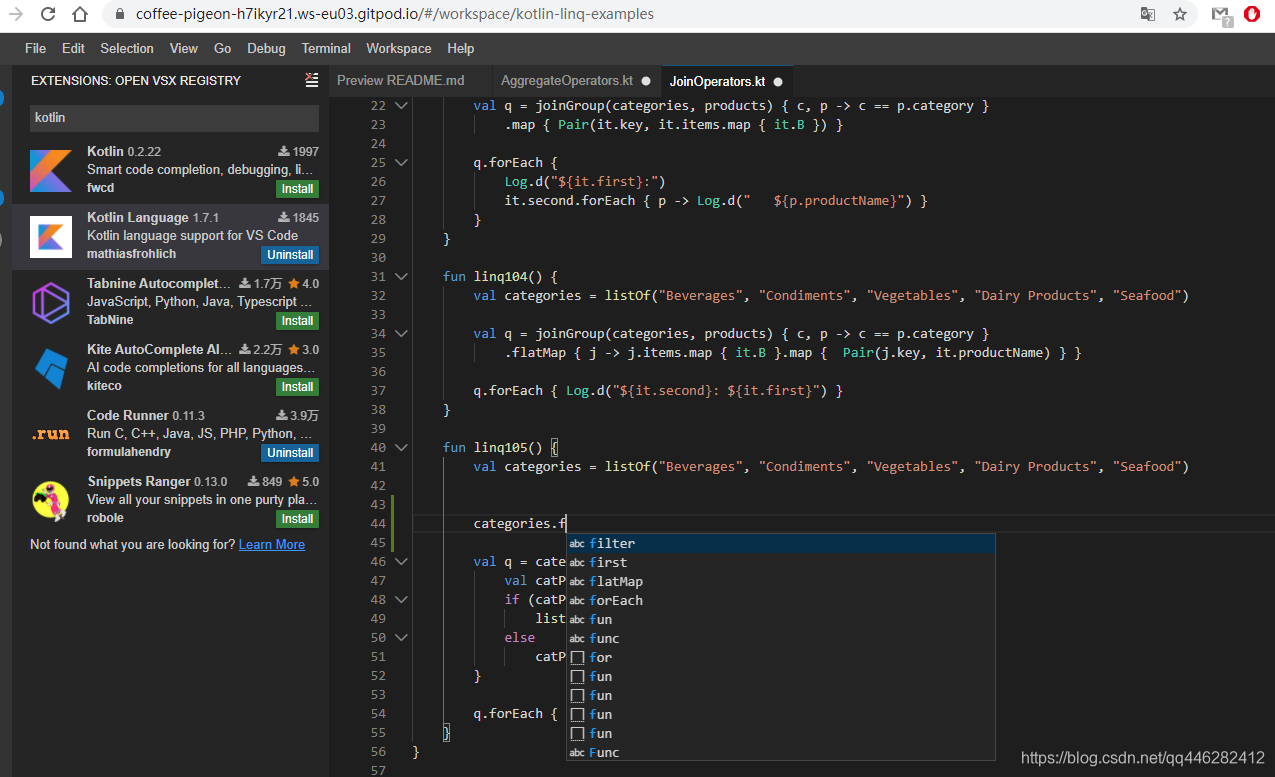Click Snippets Ranger 0.13.0 extension title
This screenshot has height=777, width=1275.
[157, 481]
